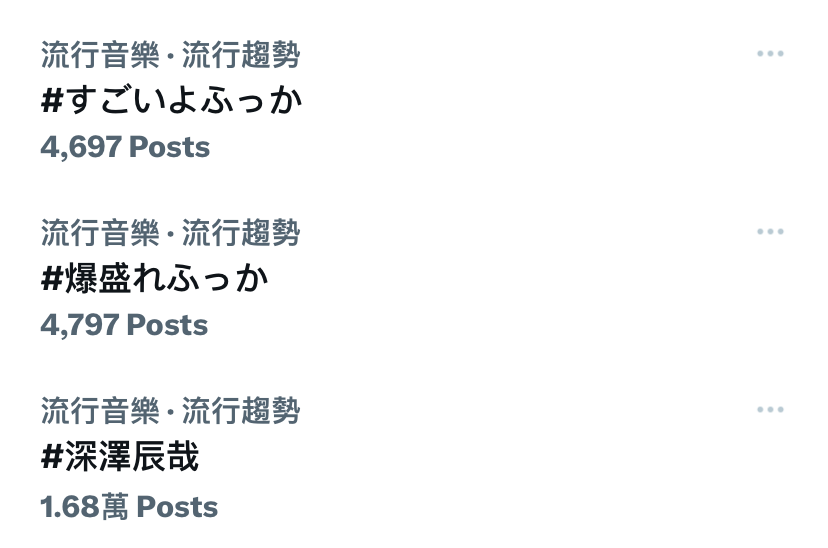Click 流行趨勢 text above #爆盛れふっか
The height and width of the screenshot is (548, 828).
pos(241,232)
